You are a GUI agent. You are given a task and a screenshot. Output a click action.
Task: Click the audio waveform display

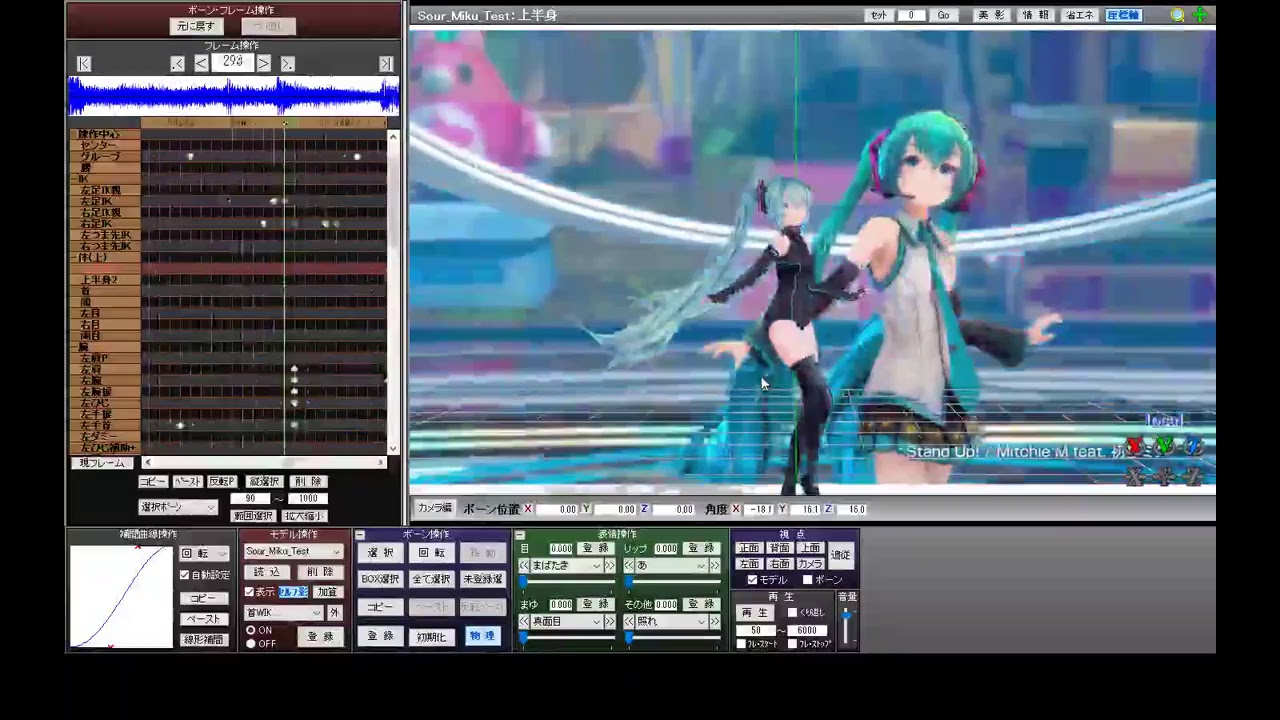point(233,97)
